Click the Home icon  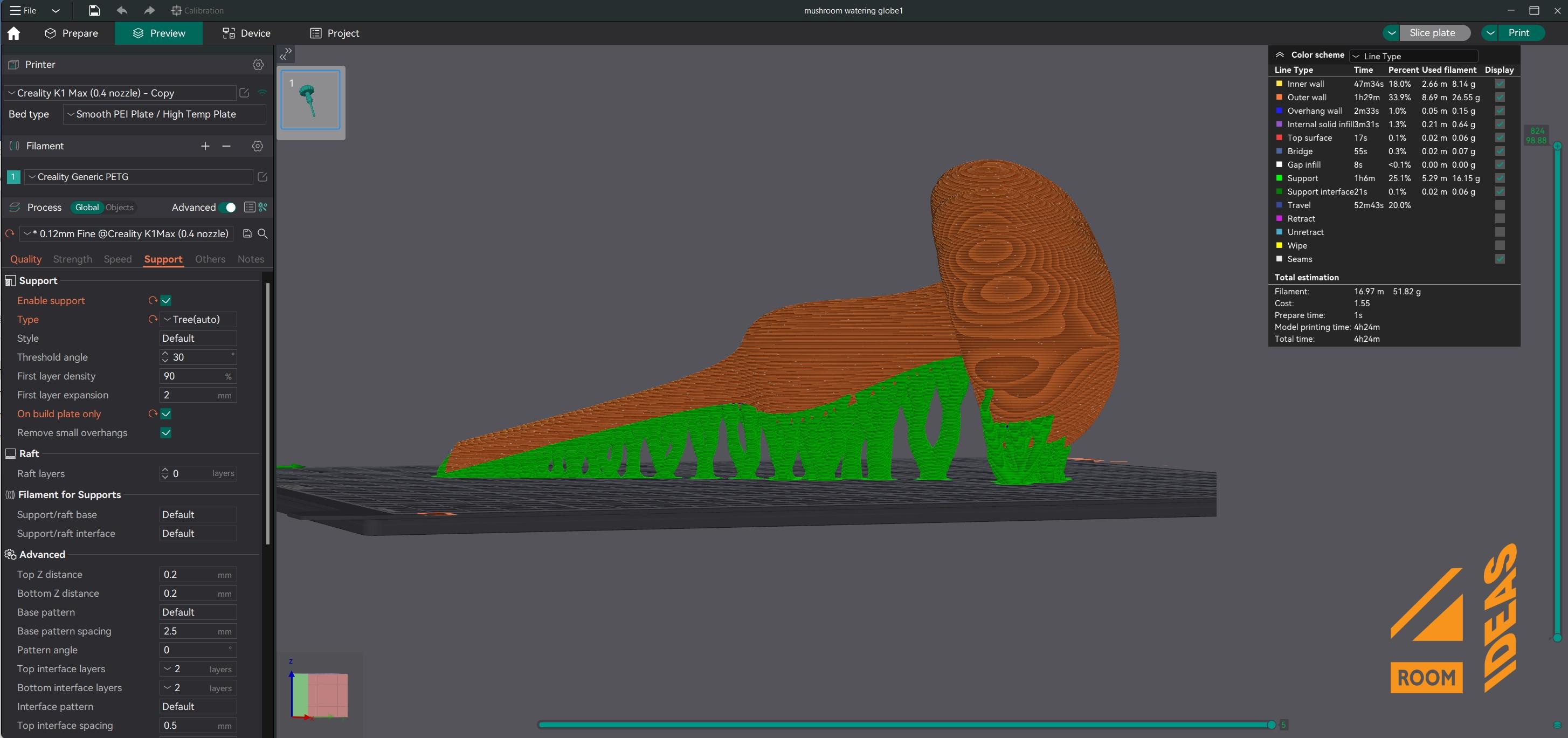pos(13,33)
